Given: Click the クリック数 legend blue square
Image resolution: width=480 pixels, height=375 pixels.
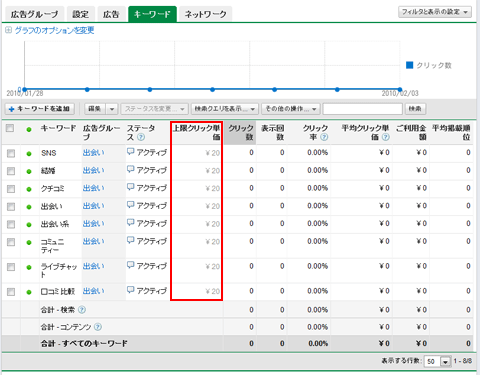Looking at the screenshot, I should tap(409, 65).
